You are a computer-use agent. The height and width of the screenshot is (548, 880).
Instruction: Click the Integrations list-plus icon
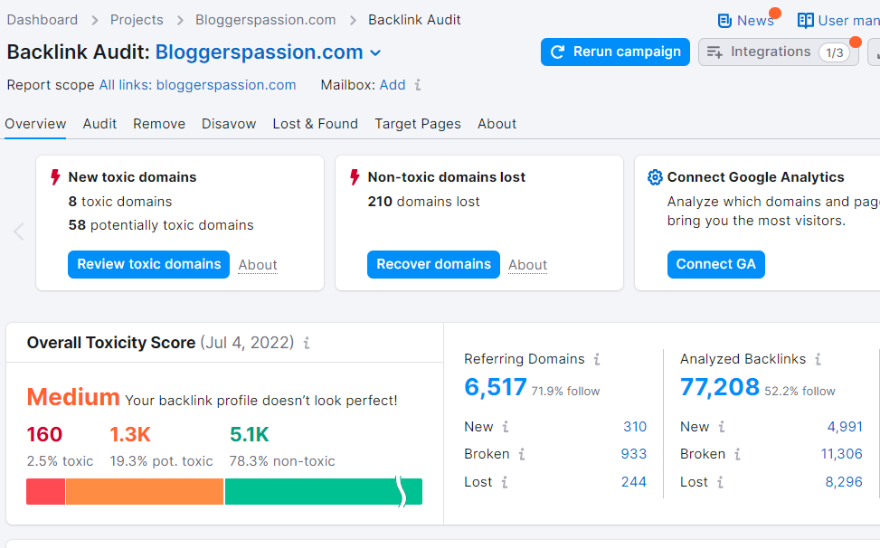tap(714, 52)
